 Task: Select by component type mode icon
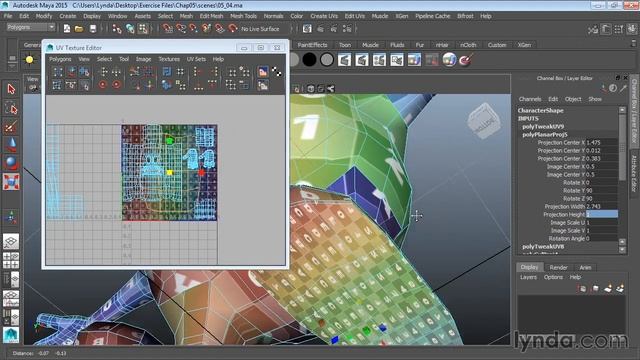pos(143,29)
